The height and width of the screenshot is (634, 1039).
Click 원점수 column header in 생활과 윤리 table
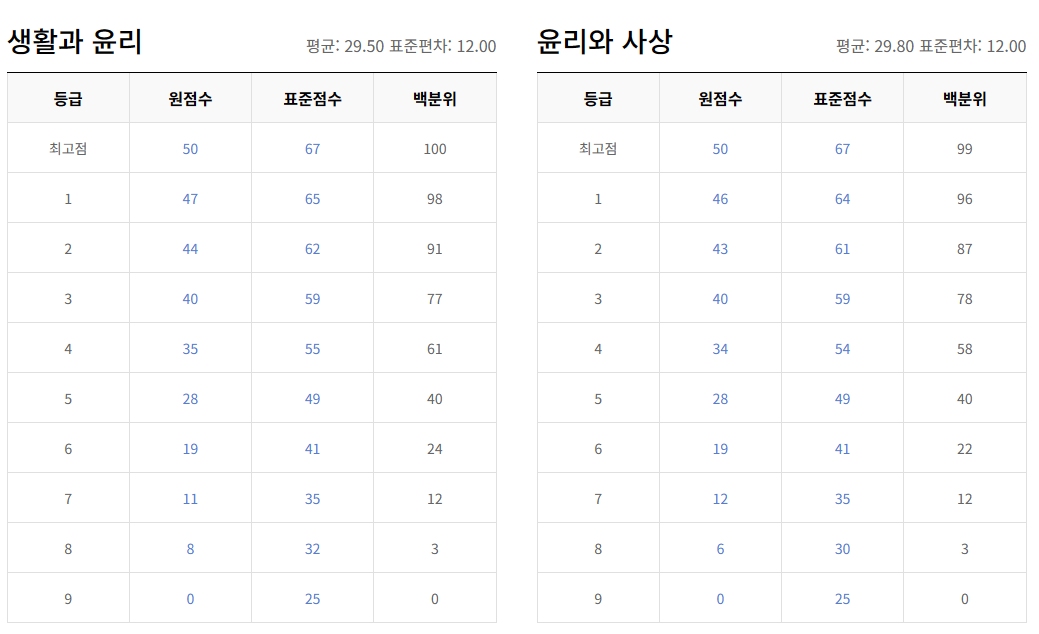190,99
